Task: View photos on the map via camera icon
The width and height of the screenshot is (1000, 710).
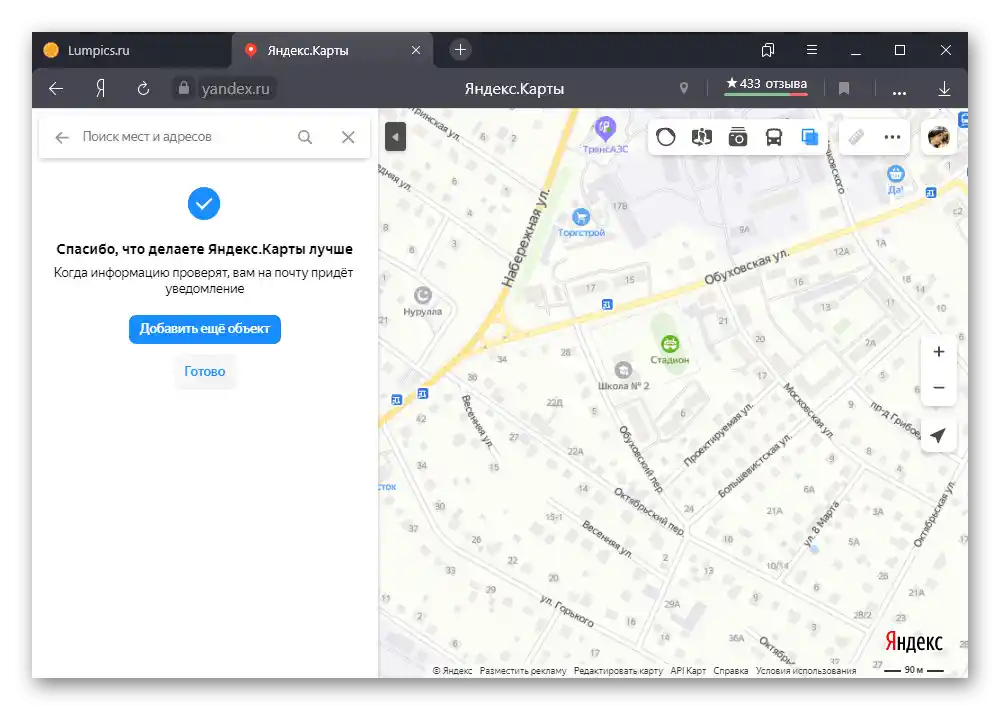Action: click(x=737, y=137)
